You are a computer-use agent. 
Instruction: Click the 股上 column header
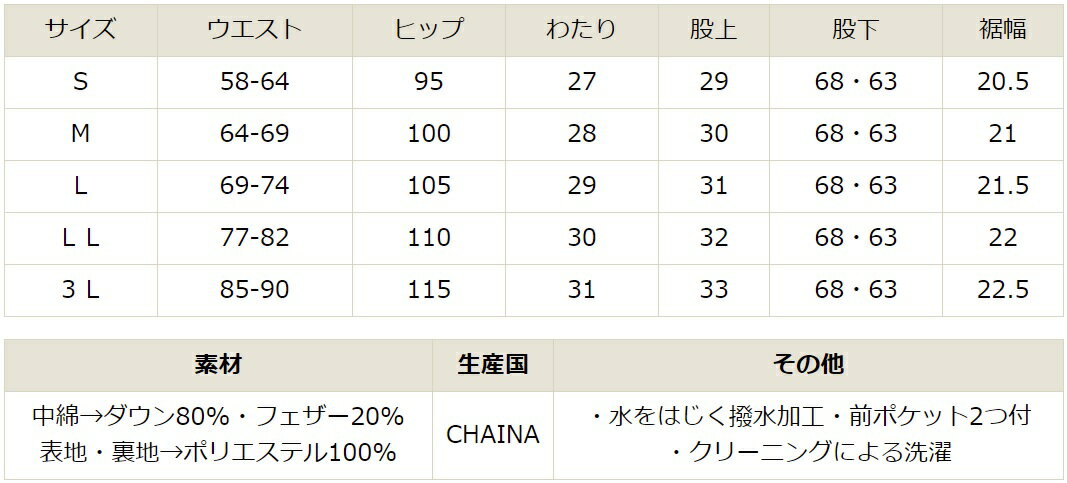tap(713, 30)
